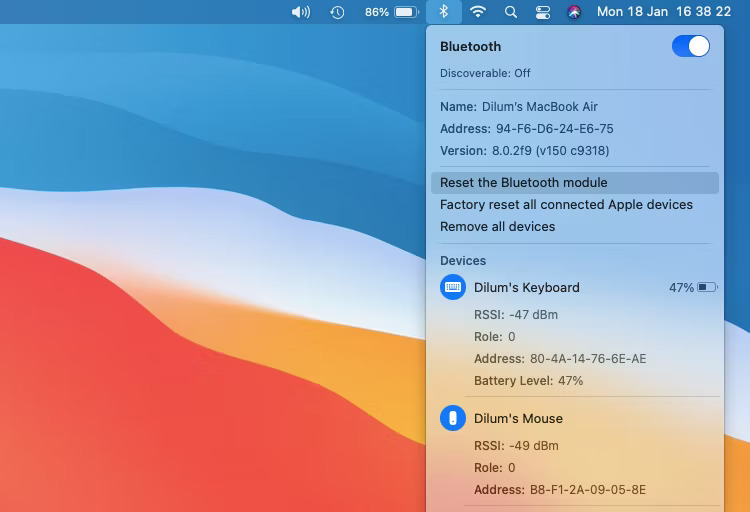Click the Bluetooth icon in menu bar

tap(444, 12)
